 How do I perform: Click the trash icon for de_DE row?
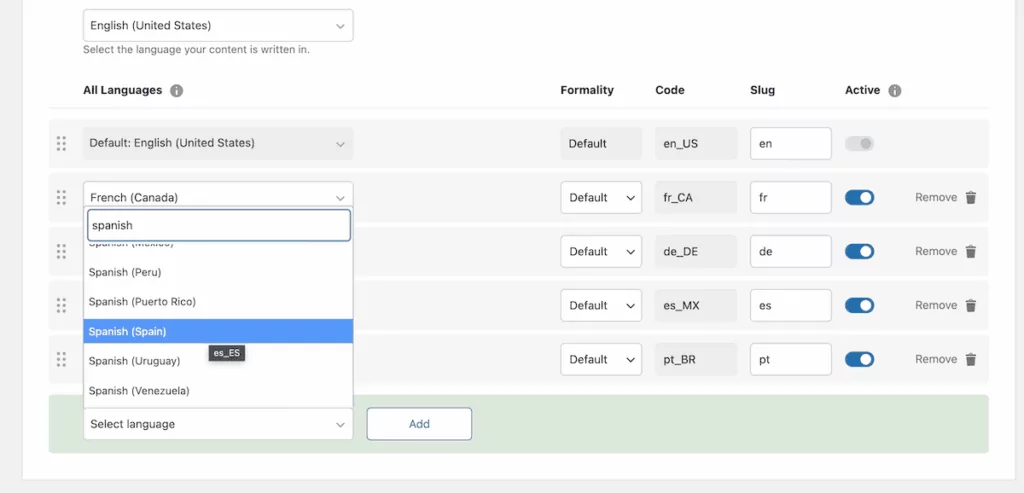(971, 251)
